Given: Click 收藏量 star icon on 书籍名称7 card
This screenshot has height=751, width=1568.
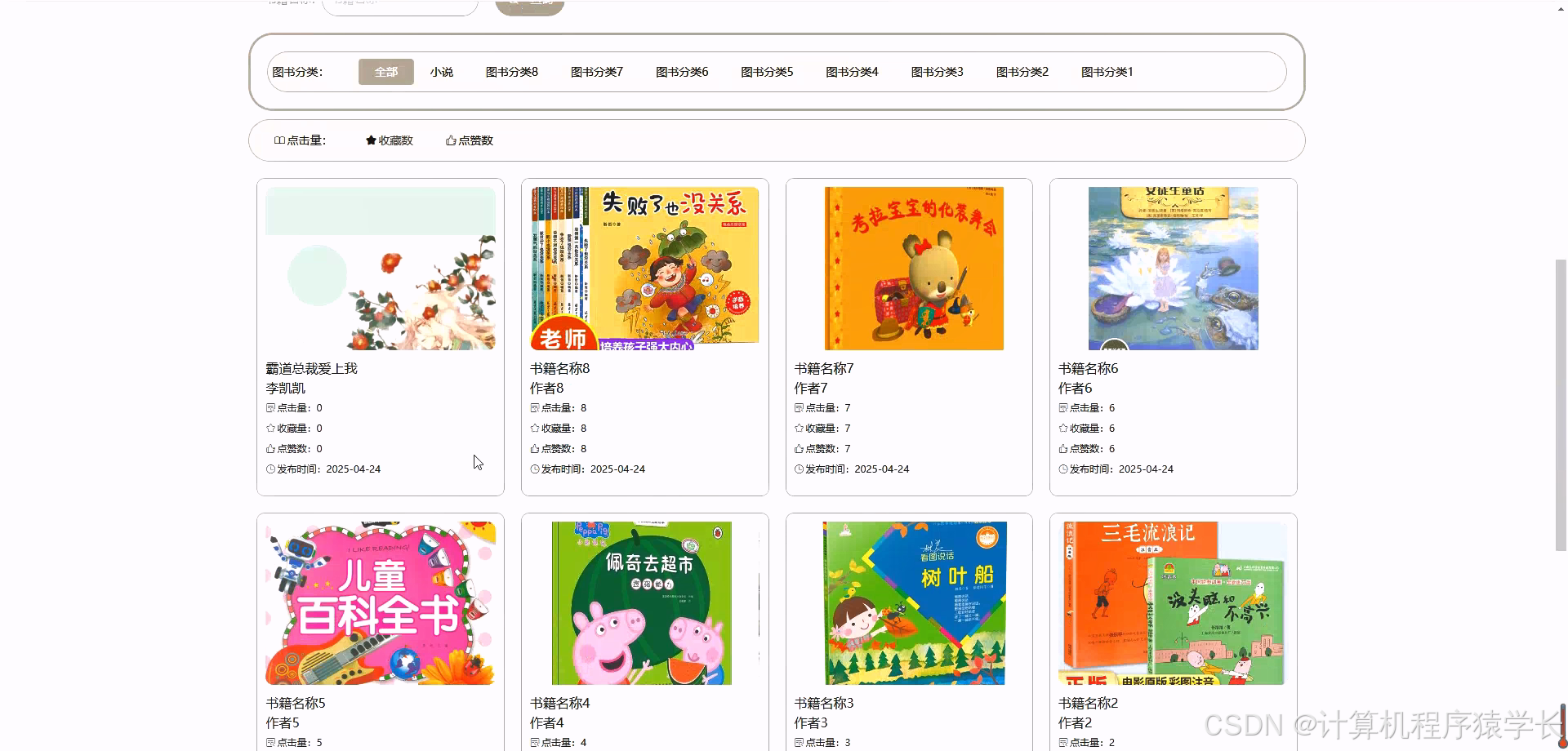Looking at the screenshot, I should point(800,429).
